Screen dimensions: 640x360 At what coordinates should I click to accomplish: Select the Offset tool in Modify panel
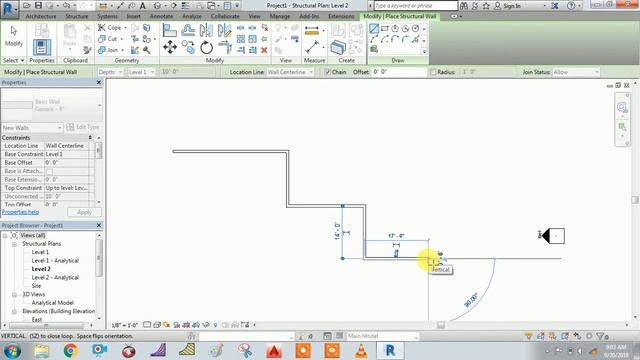click(x=188, y=30)
